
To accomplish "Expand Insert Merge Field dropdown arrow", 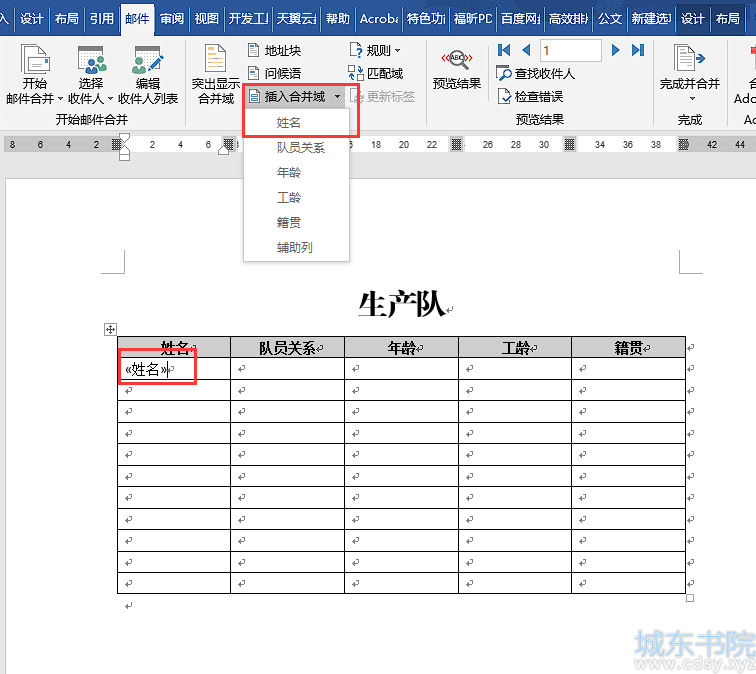I will point(338,96).
